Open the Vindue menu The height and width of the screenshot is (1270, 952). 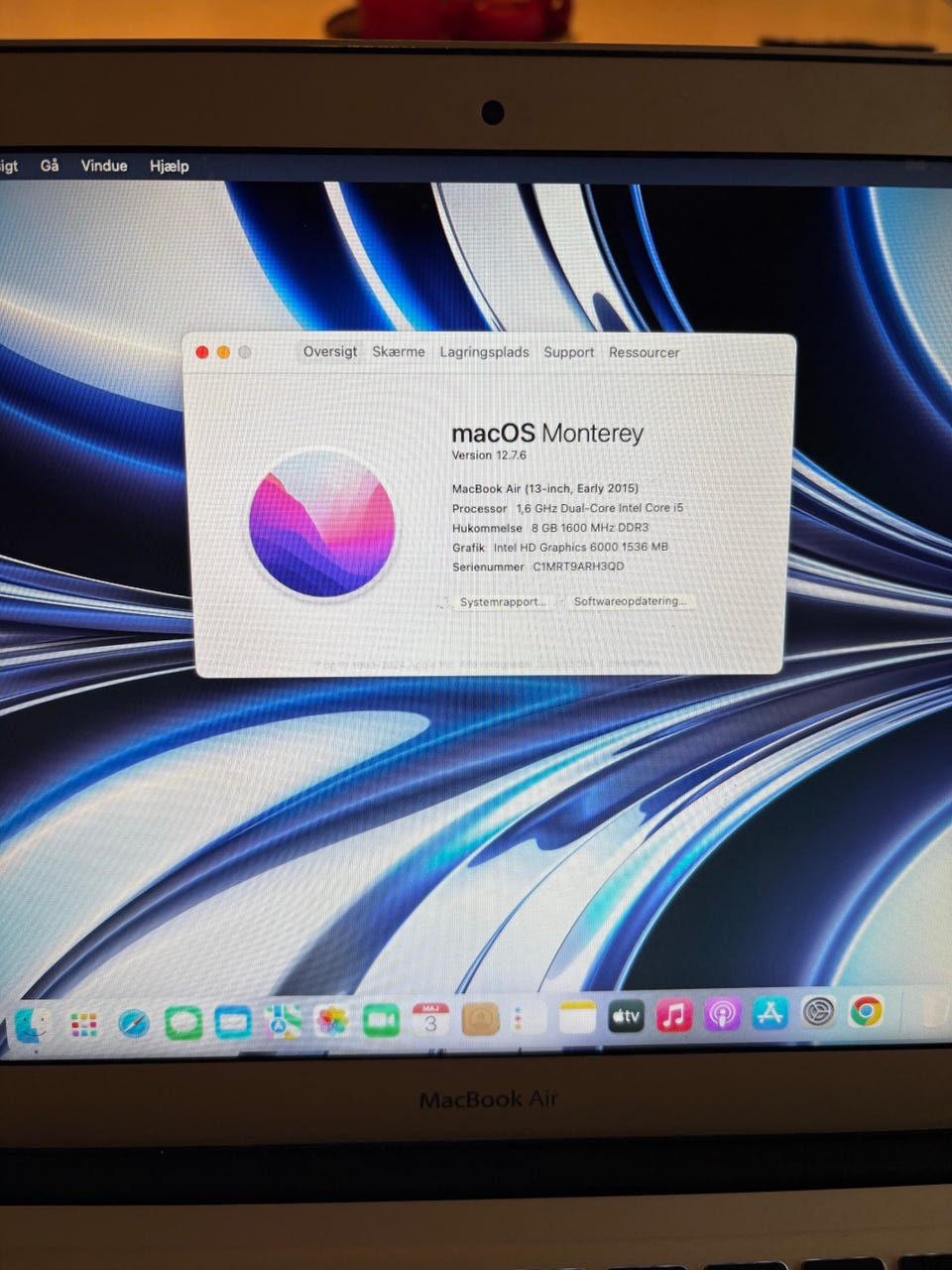click(x=104, y=166)
